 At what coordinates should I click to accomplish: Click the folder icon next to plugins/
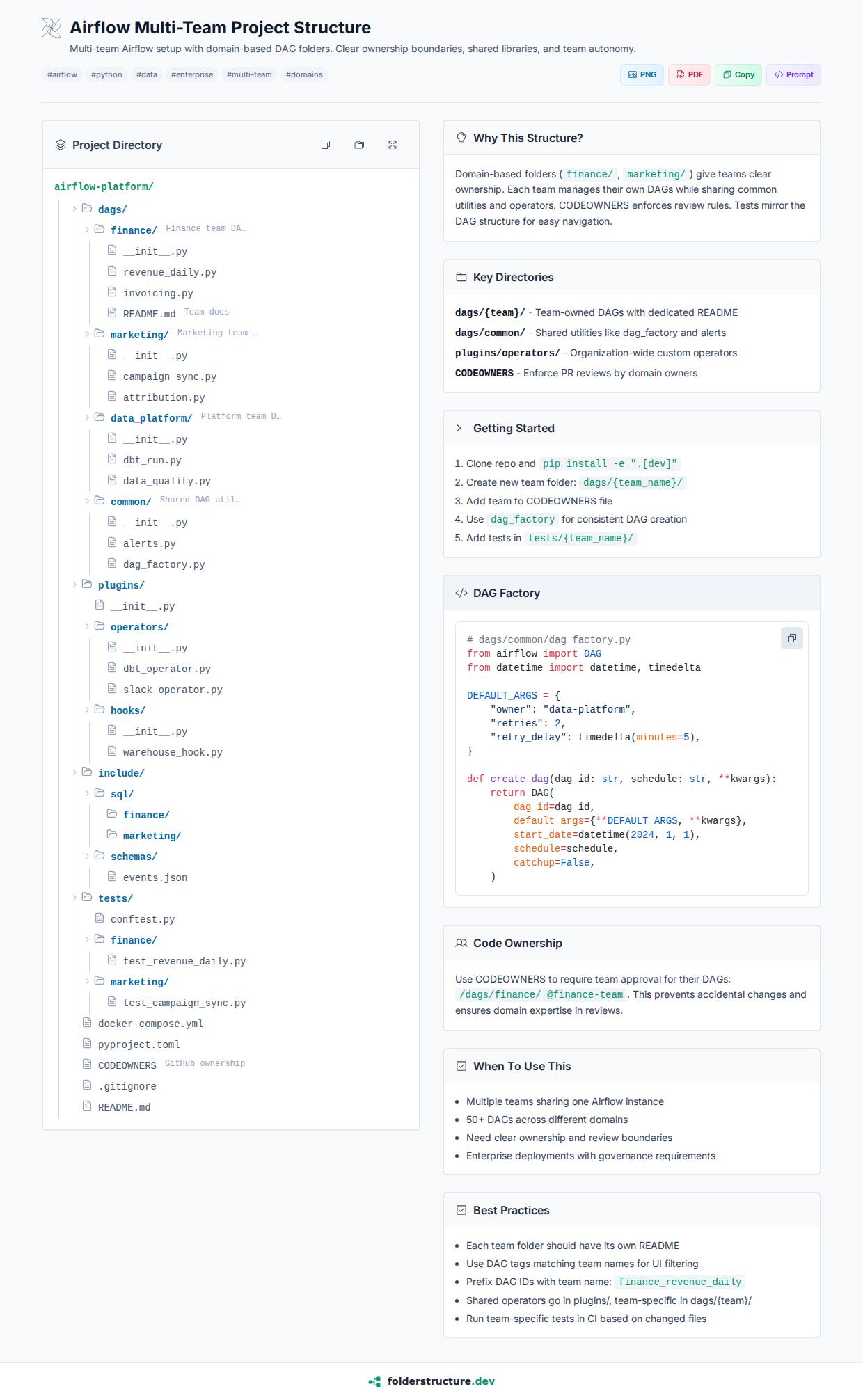pos(87,584)
